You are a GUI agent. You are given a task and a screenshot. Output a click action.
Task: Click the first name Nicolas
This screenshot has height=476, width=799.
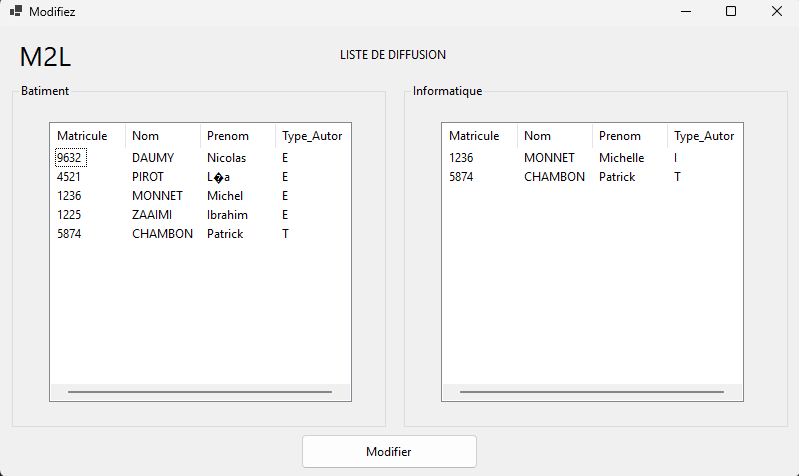[226, 157]
